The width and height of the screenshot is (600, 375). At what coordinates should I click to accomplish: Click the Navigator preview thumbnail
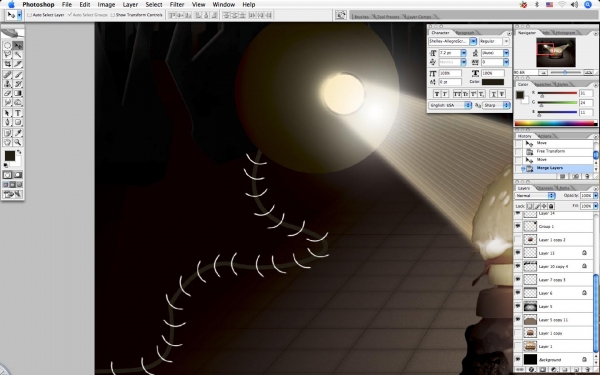[556, 52]
